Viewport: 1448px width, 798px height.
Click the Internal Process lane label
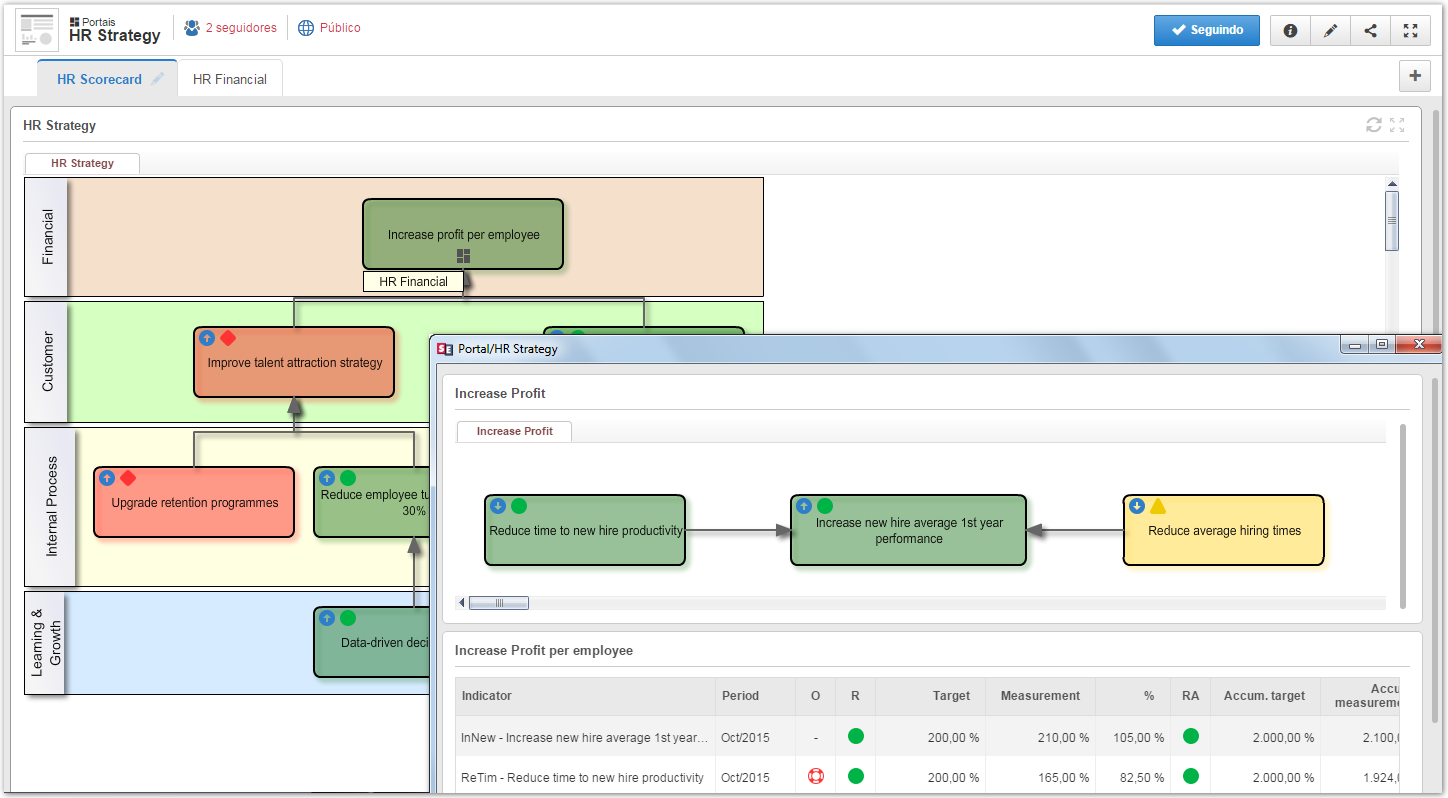pyautogui.click(x=50, y=507)
